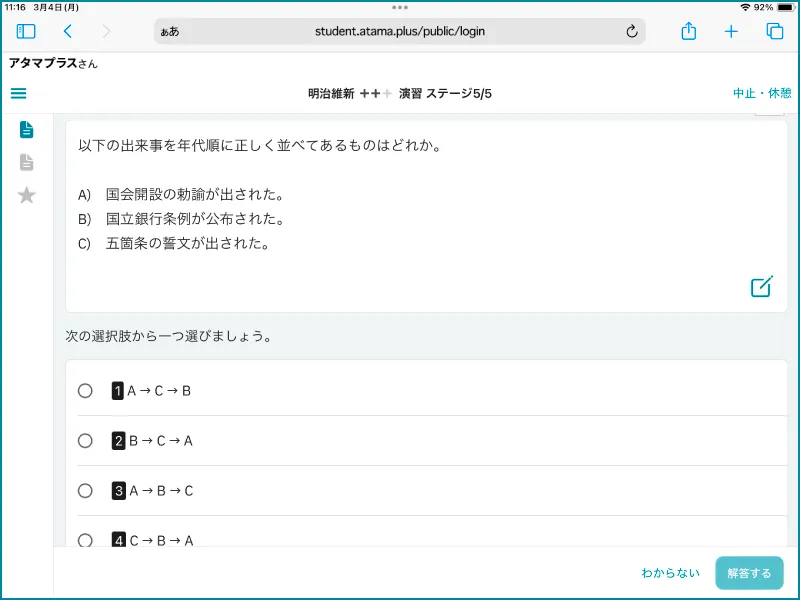Click the わからない link

tap(670, 573)
